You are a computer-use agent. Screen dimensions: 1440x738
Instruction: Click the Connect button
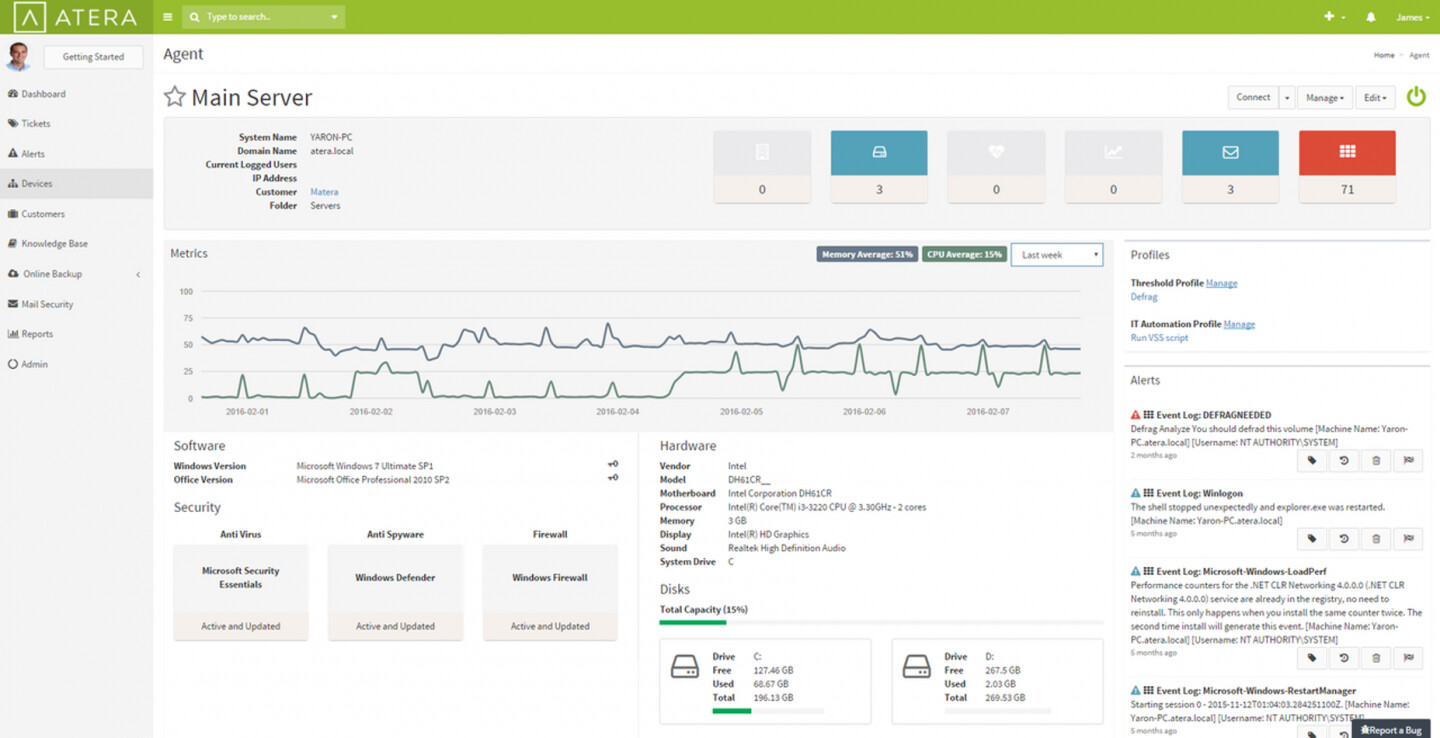(x=1253, y=97)
